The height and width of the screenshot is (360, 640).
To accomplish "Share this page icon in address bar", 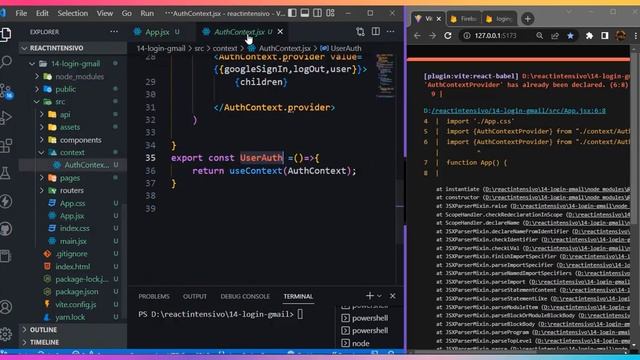I will pos(555,36).
